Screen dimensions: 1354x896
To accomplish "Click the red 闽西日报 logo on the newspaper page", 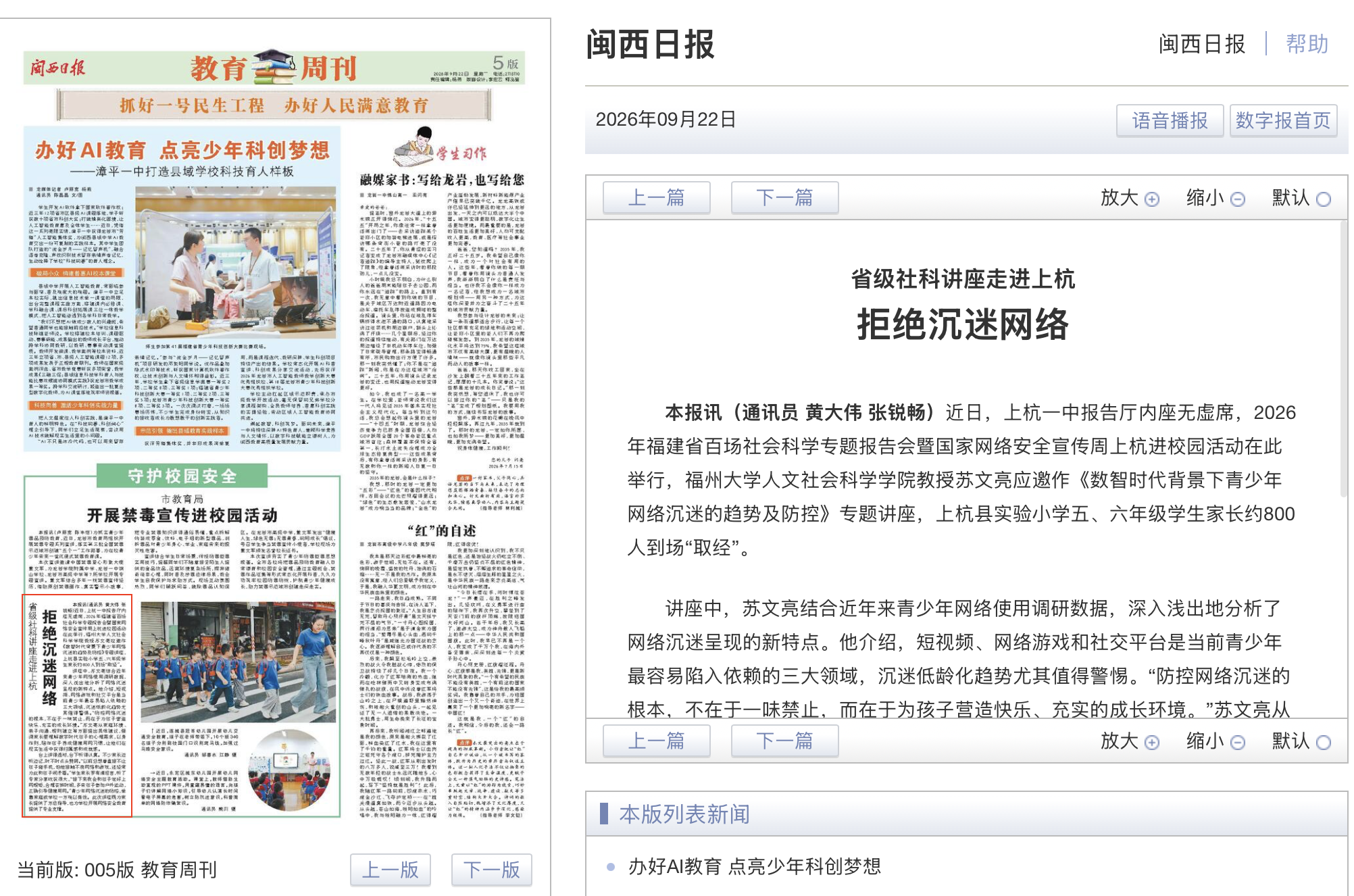I will (x=57, y=68).
